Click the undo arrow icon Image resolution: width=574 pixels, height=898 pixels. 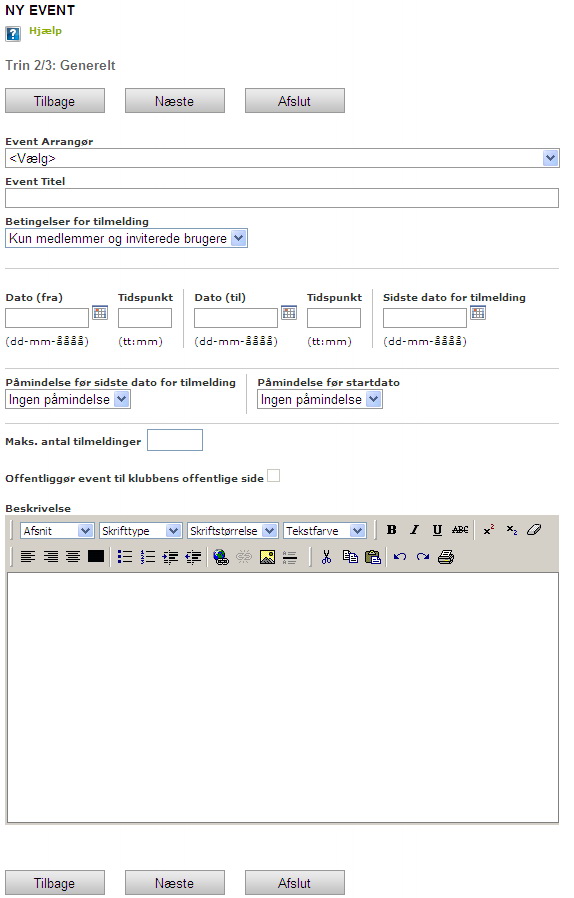pyautogui.click(x=400, y=557)
